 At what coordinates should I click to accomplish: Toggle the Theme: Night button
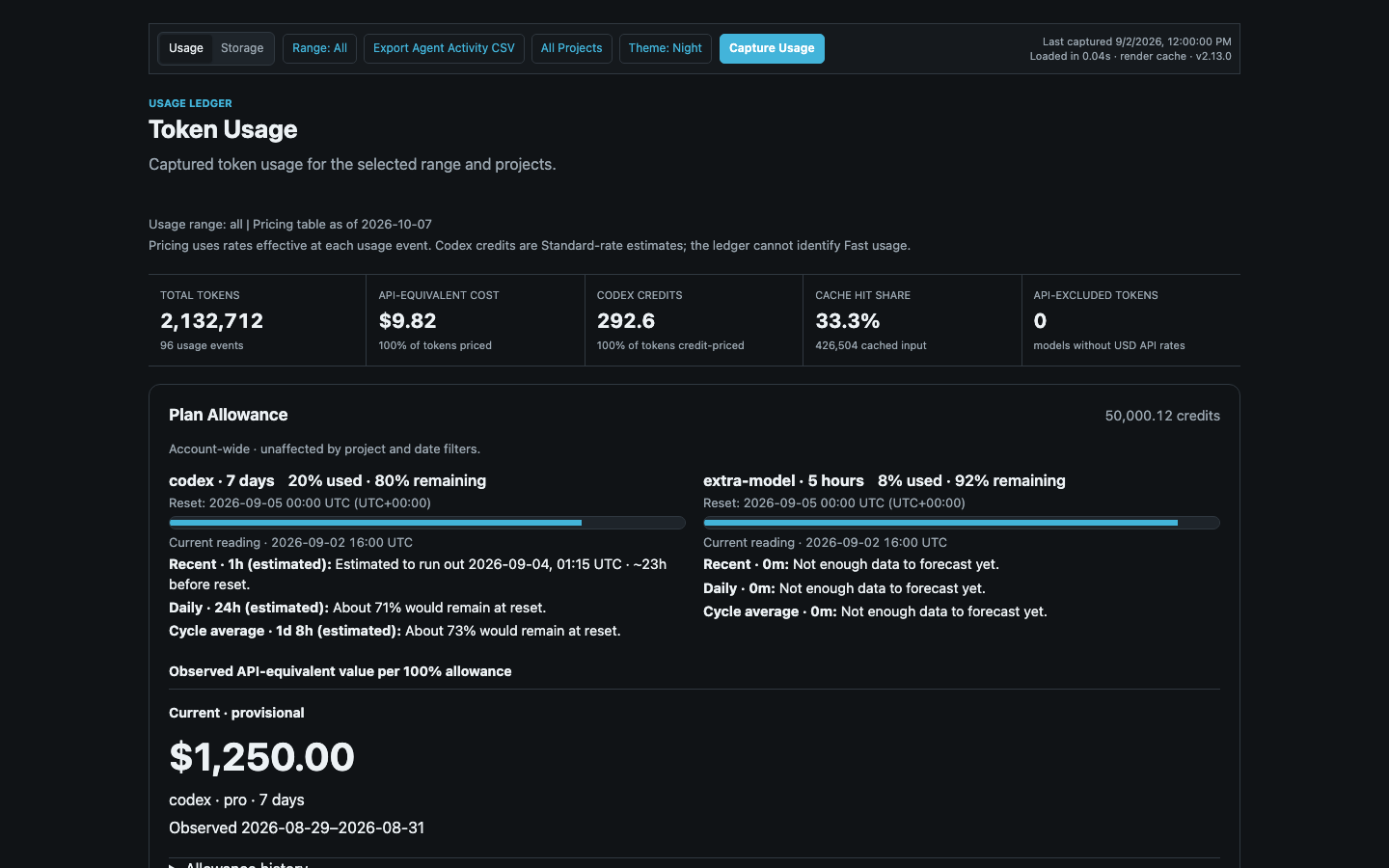tap(665, 48)
